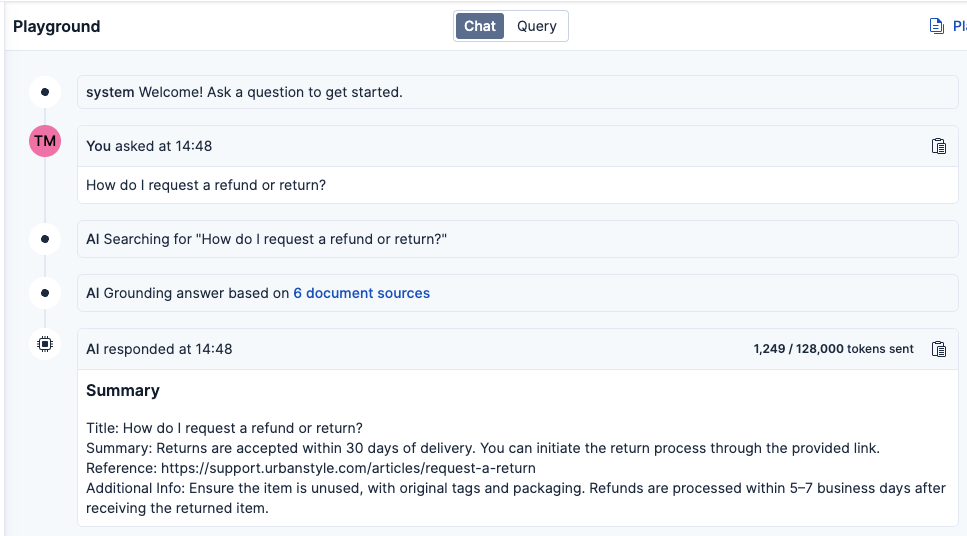Click the Playground page title
967x536 pixels.
pyautogui.click(x=57, y=26)
